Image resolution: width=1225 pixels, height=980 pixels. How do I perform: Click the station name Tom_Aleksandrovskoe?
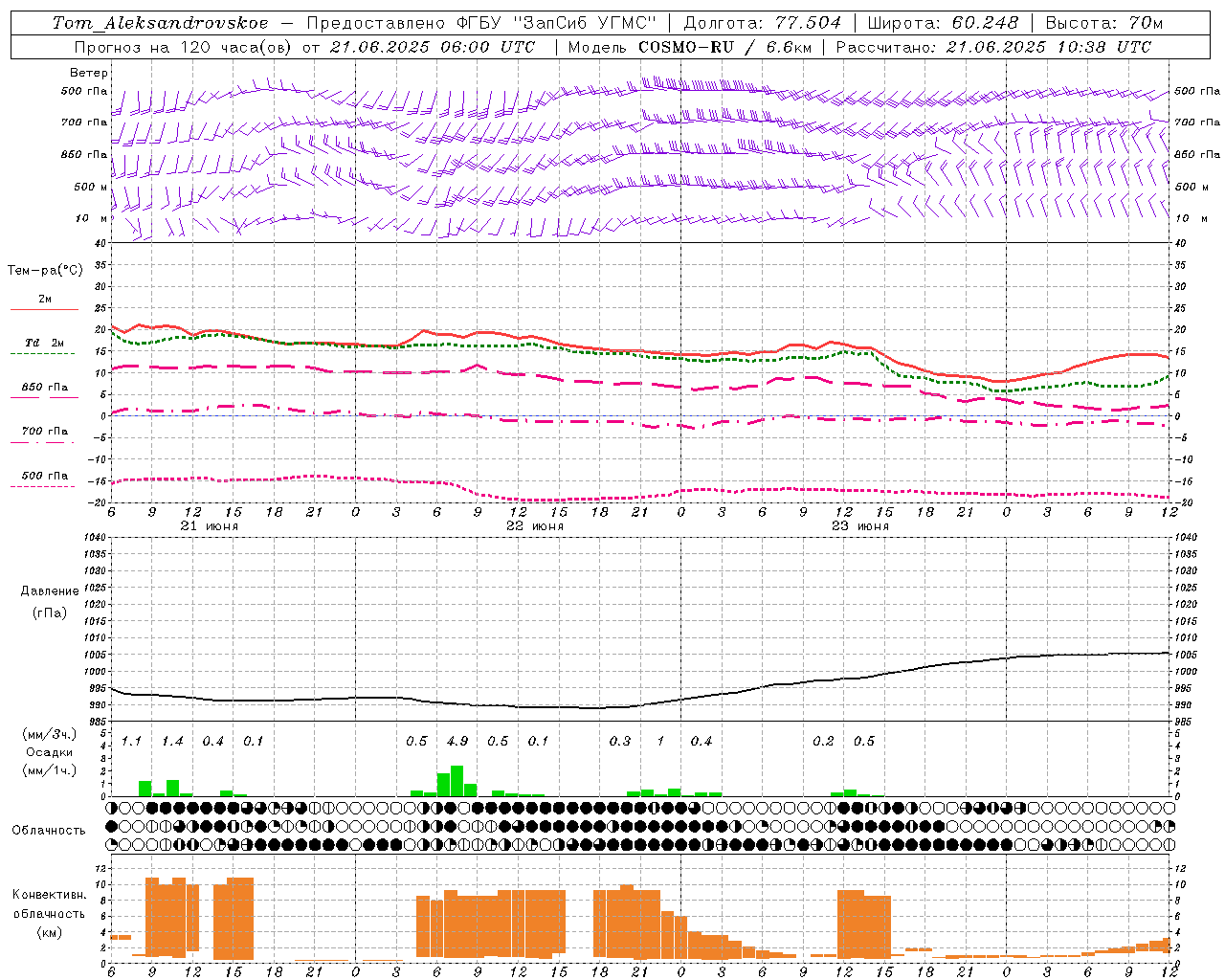(x=160, y=23)
